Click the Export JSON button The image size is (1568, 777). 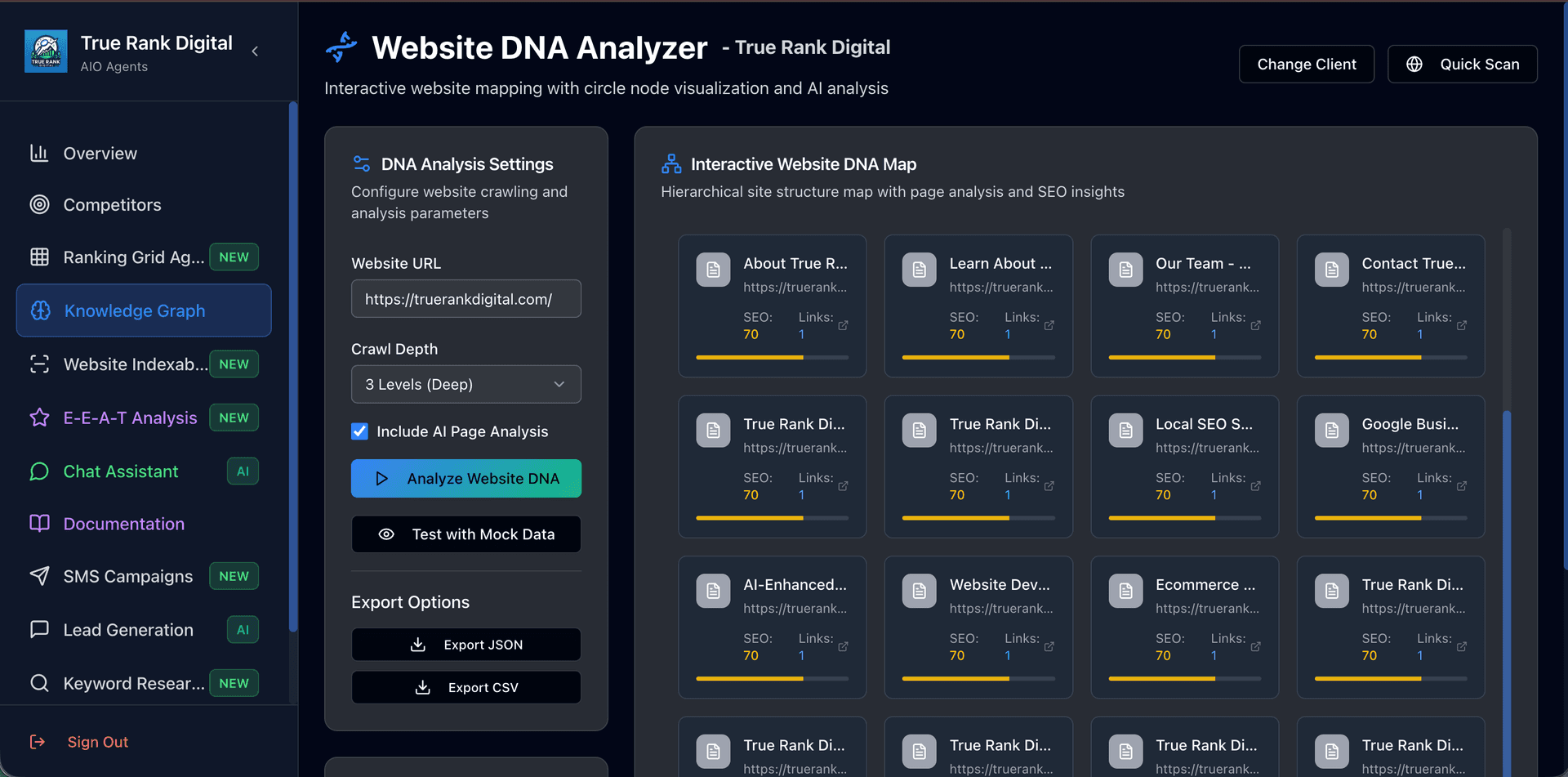point(465,645)
